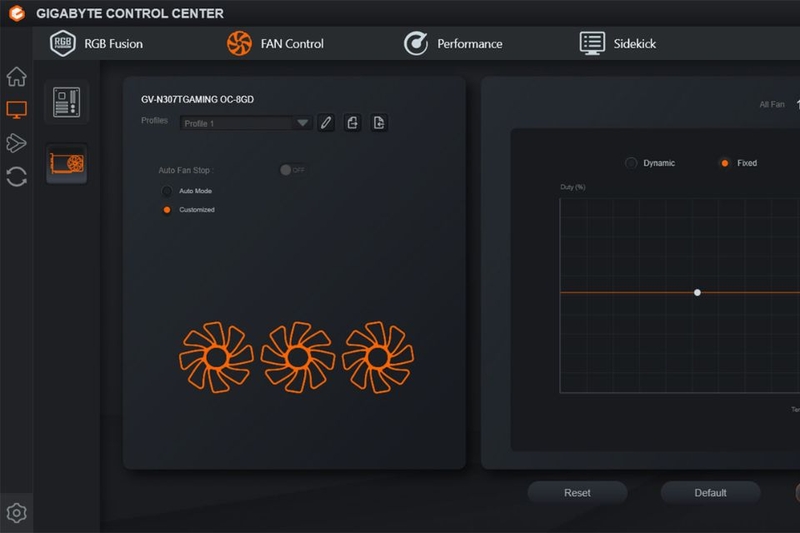Click the Default button

710,493
